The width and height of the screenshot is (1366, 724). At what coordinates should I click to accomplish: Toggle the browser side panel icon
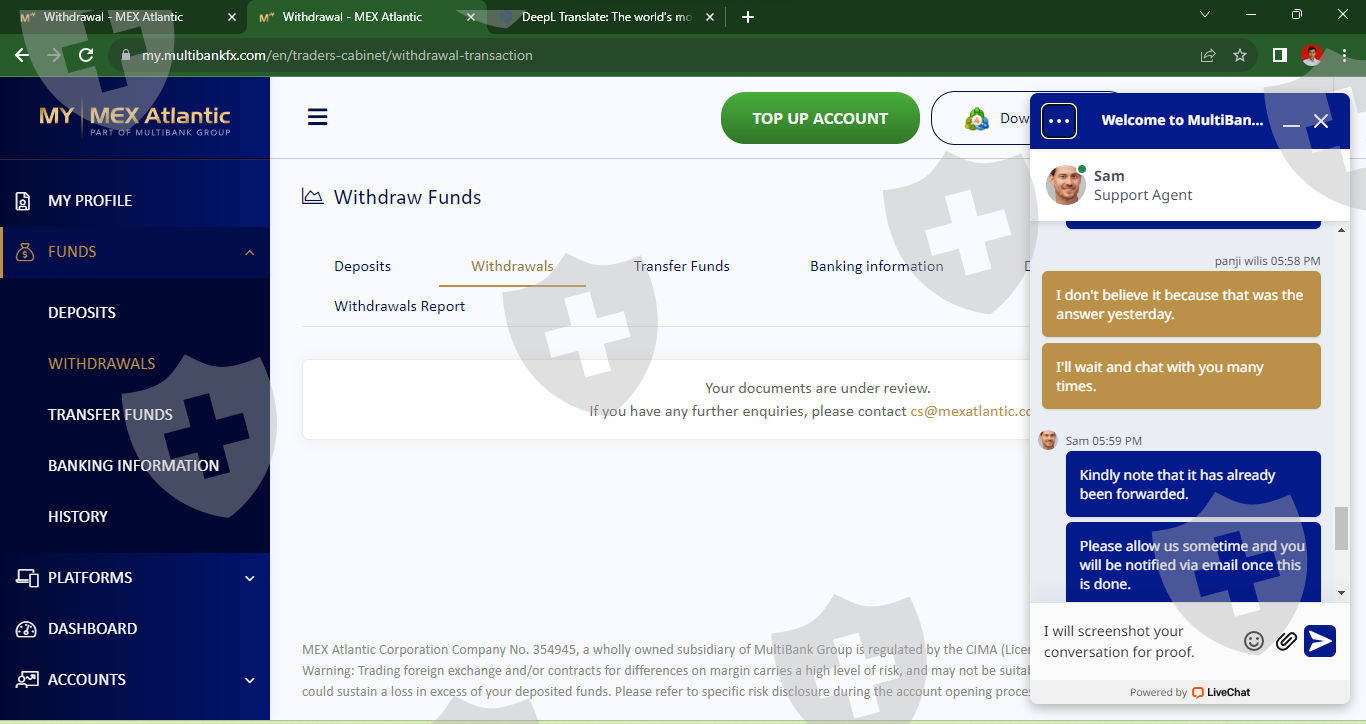coord(1279,56)
